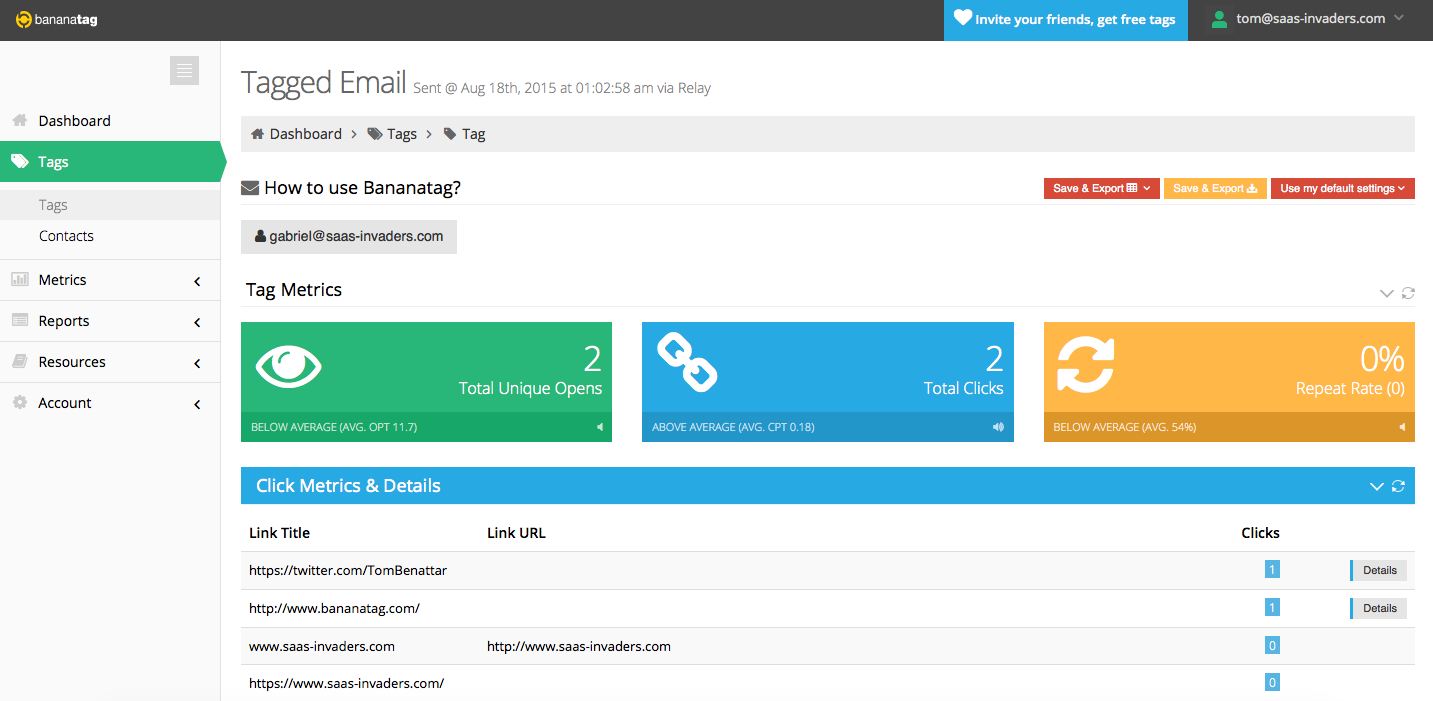Screen dimensions: 1433x701
Task: Click ABOVE AVERAGE (AVG. CPT 0.18) text
Action: point(733,427)
